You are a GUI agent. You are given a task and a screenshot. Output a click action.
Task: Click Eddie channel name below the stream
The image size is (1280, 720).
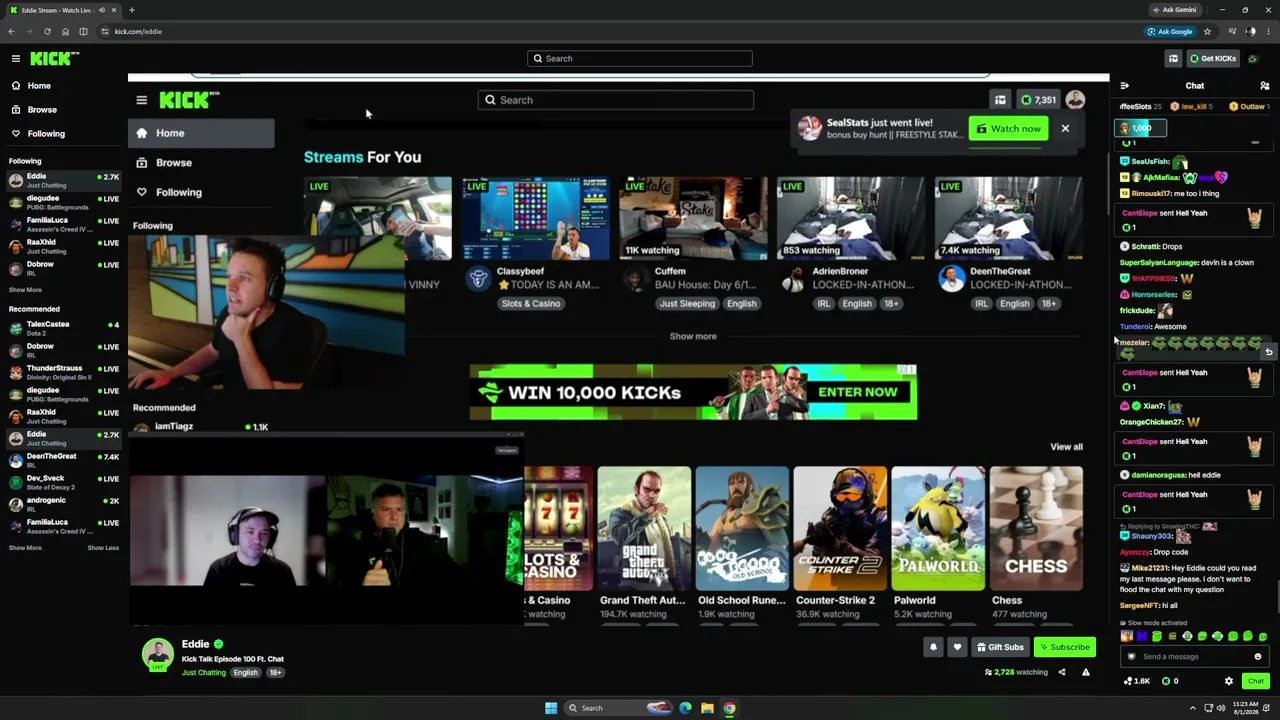click(x=195, y=645)
